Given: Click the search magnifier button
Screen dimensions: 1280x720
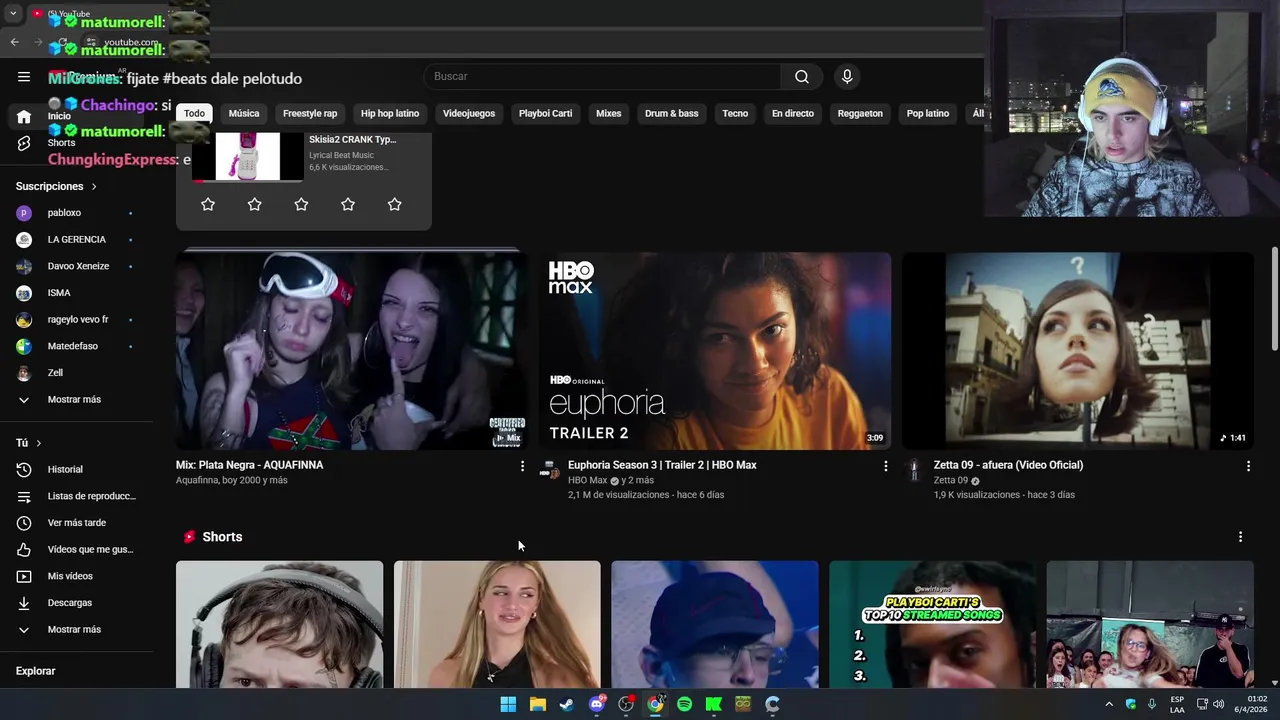Looking at the screenshot, I should (x=802, y=76).
